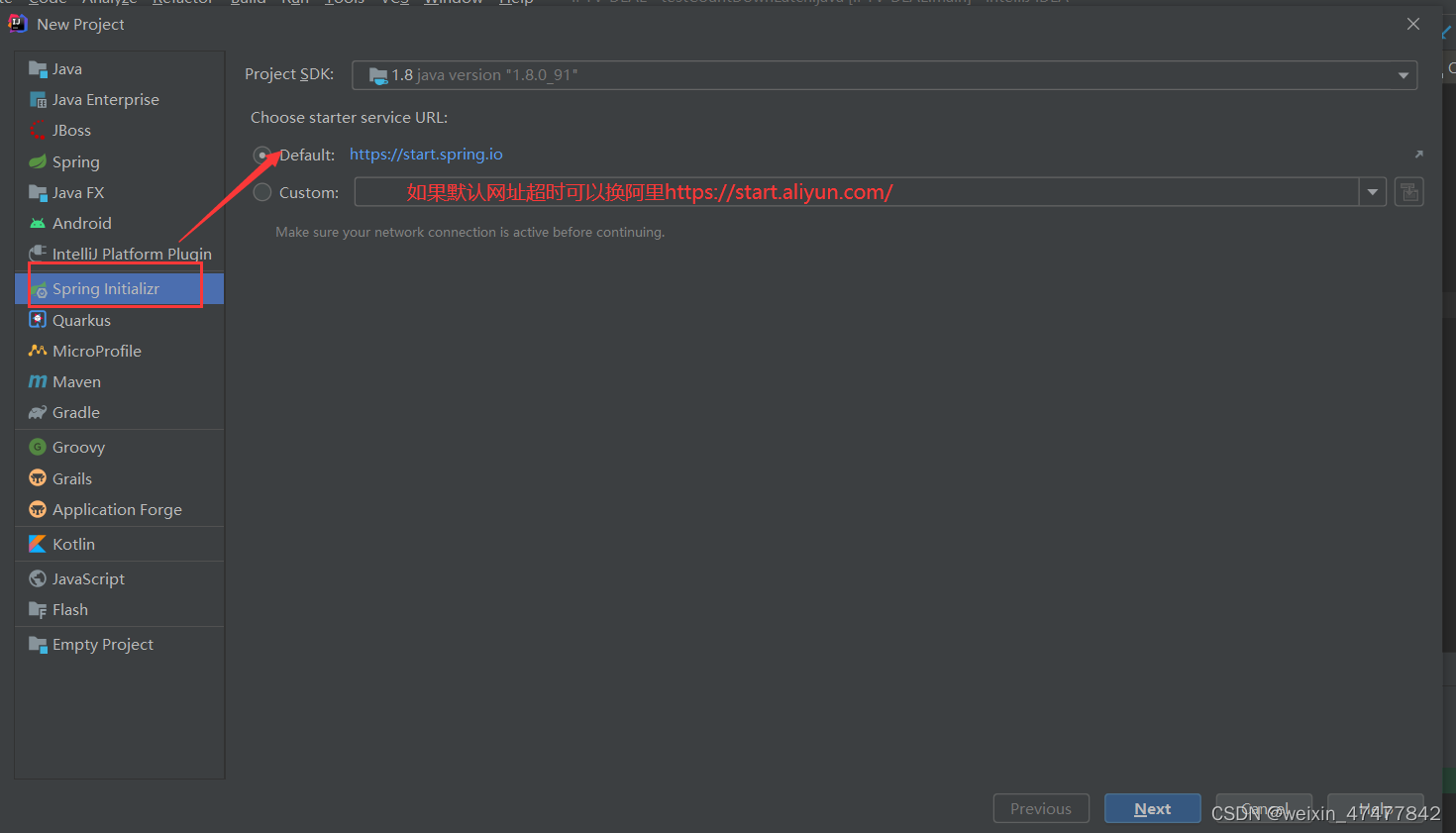
Task: Close the New Project dialog
Action: 1413,24
